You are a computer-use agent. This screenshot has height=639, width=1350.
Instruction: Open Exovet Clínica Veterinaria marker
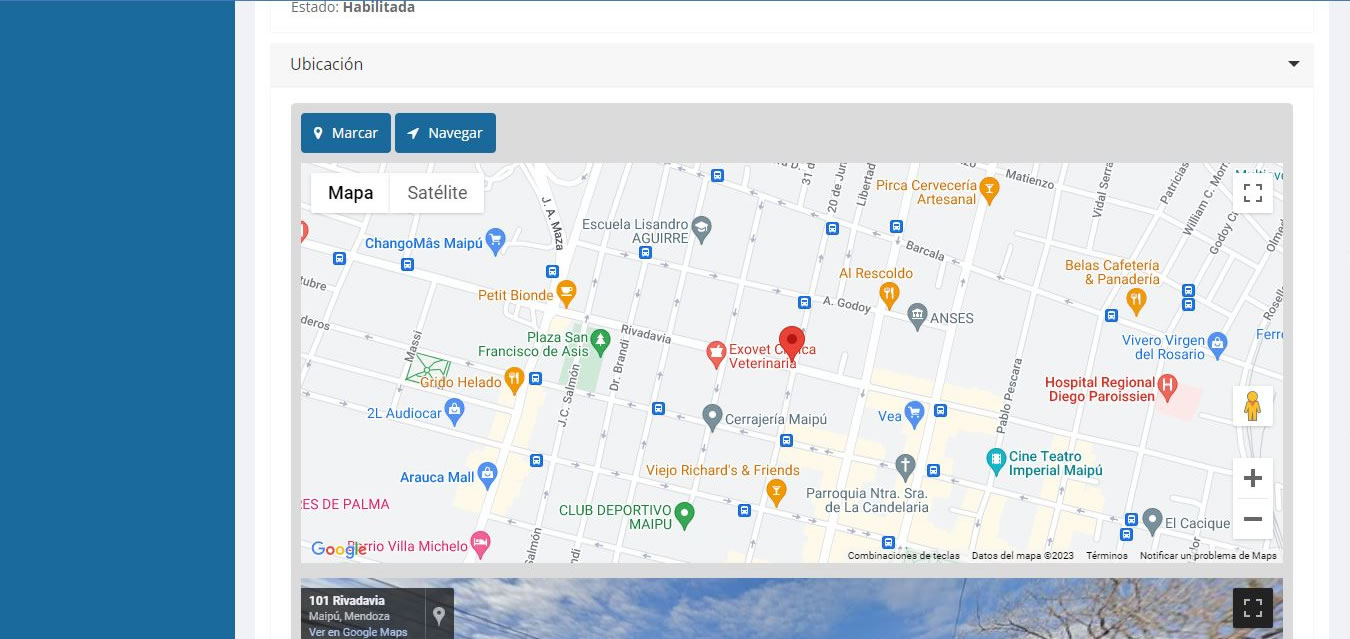(716, 351)
